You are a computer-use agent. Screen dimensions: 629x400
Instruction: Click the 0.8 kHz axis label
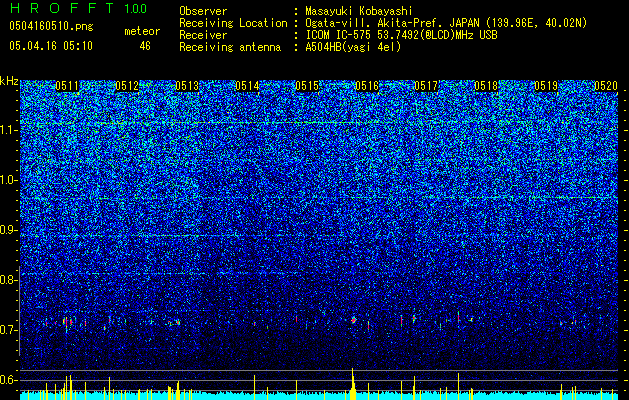click(x=7, y=280)
